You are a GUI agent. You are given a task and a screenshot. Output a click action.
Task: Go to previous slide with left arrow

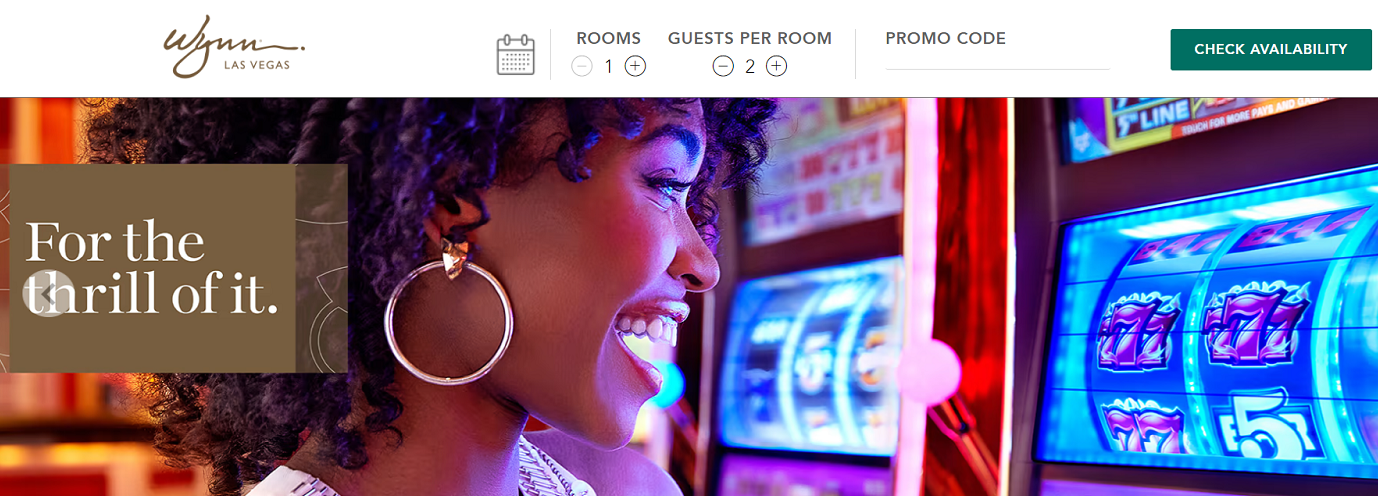click(46, 294)
